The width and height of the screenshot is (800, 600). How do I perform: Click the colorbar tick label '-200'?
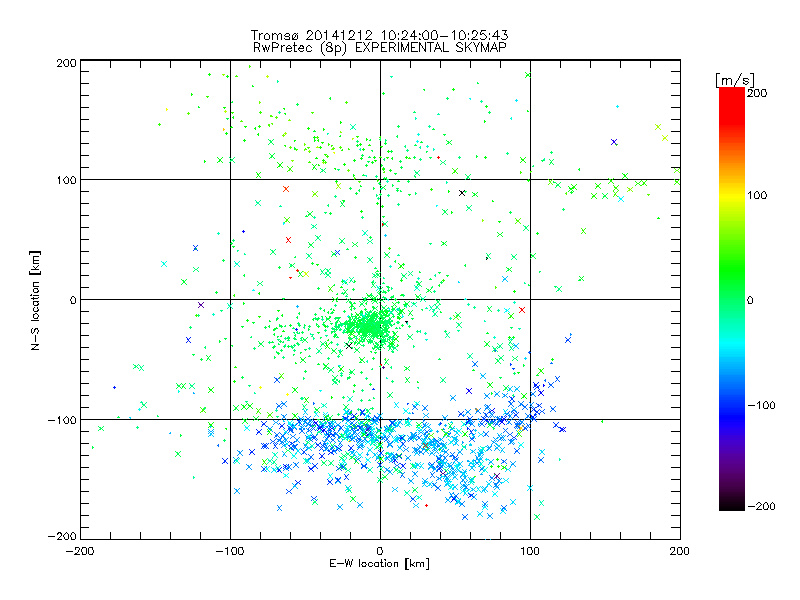click(x=761, y=506)
